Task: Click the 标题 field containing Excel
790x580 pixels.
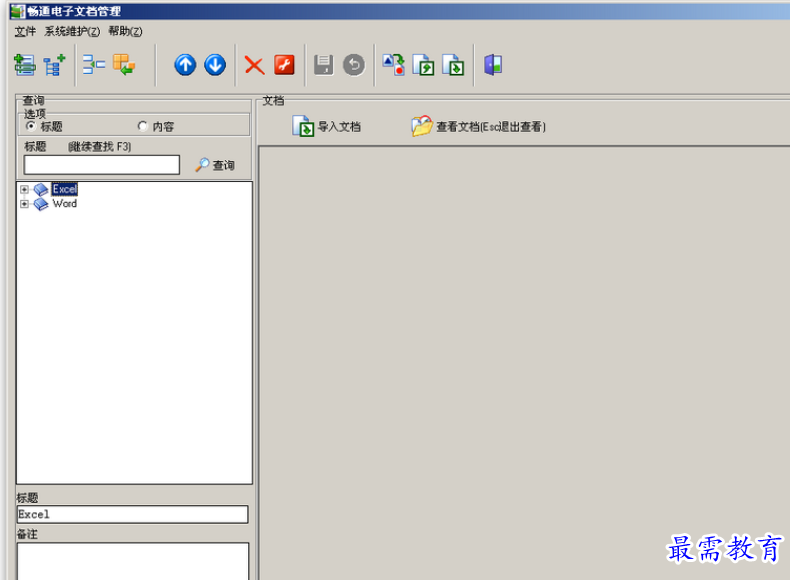Action: pos(133,514)
